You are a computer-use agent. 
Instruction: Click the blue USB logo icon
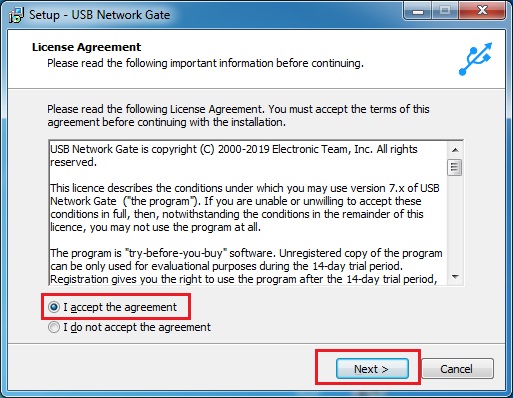475,59
